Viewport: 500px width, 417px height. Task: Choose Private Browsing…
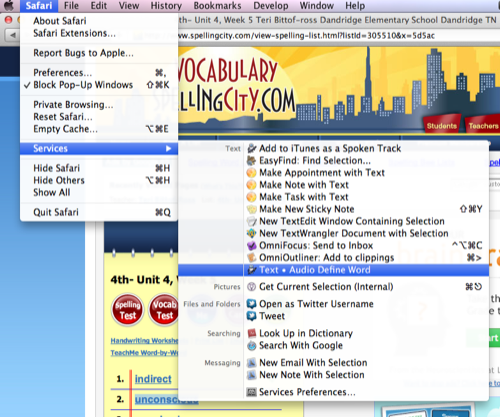[x=99, y=105]
